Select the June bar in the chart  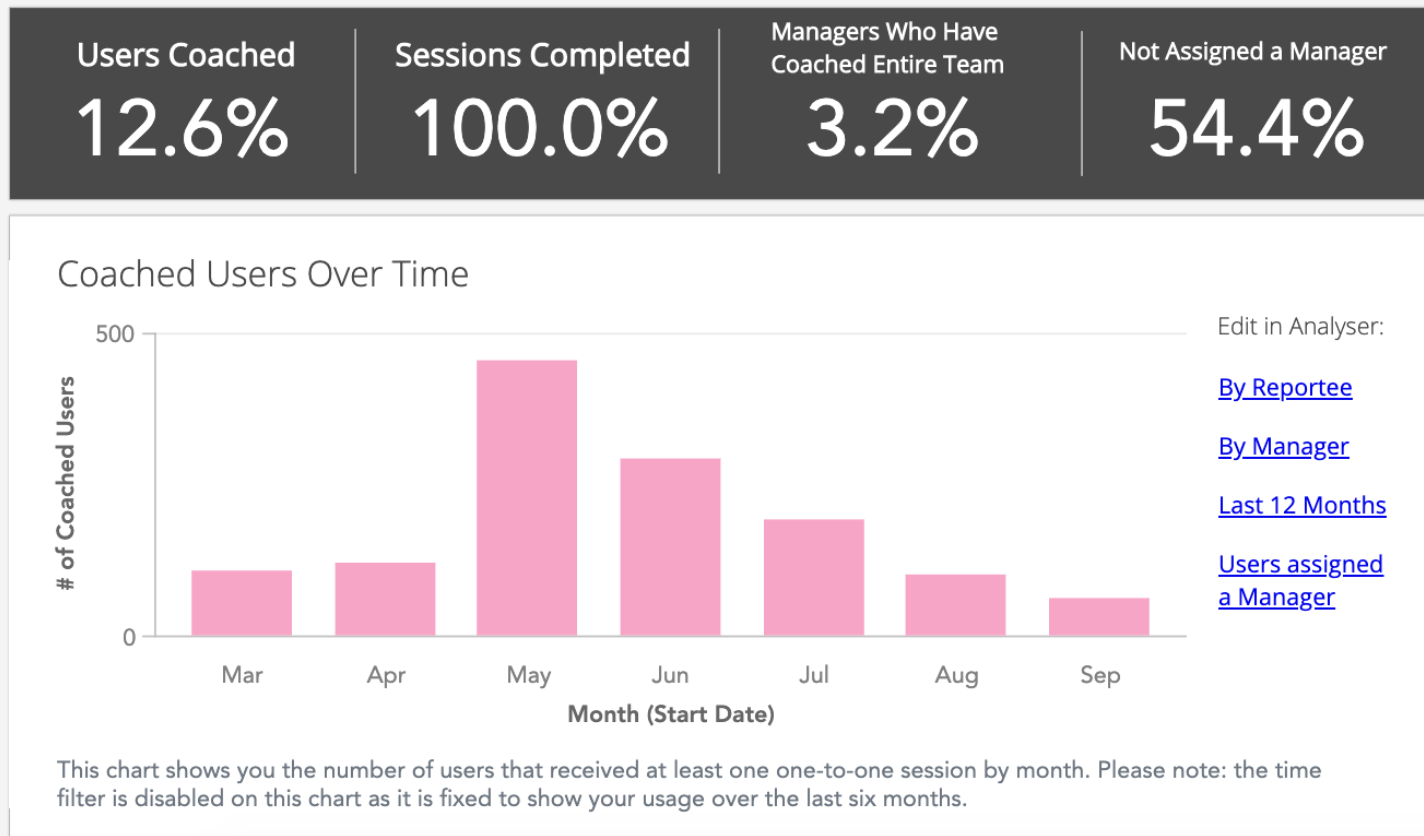(670, 547)
